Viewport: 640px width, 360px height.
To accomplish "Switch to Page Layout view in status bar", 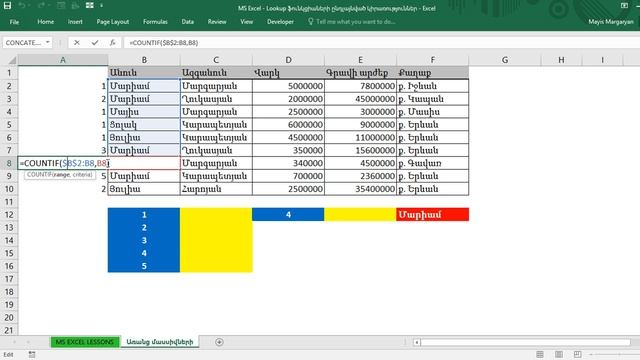I will click(558, 354).
